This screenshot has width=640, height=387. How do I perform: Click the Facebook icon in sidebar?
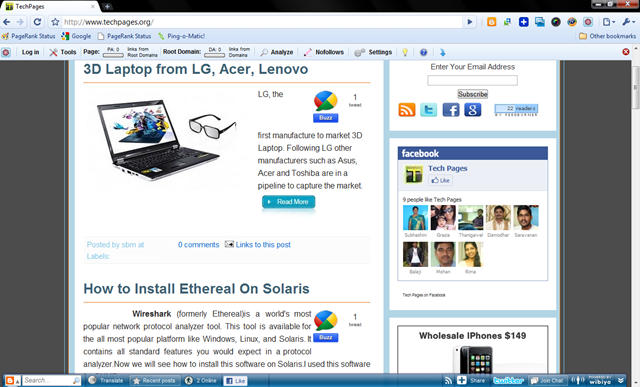[451, 110]
